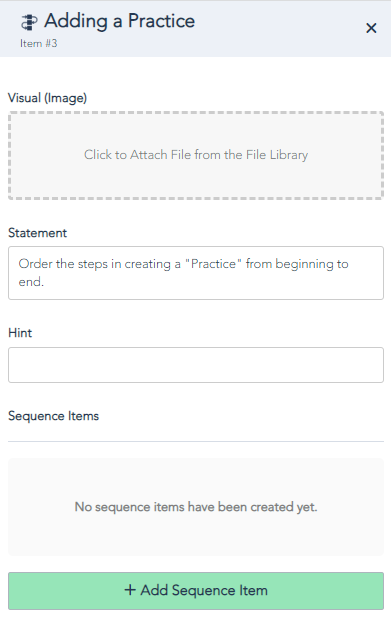Click the dashed border of the image upload area
Image resolution: width=391 pixels, height=625 pixels.
click(196, 113)
